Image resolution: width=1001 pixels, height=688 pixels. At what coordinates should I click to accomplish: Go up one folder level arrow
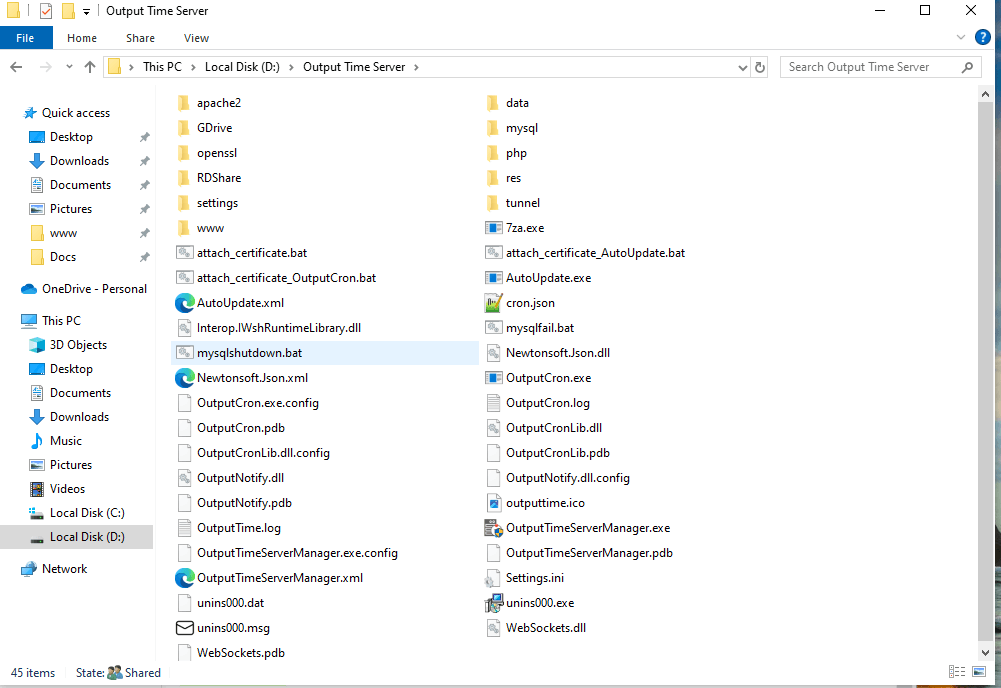(90, 67)
